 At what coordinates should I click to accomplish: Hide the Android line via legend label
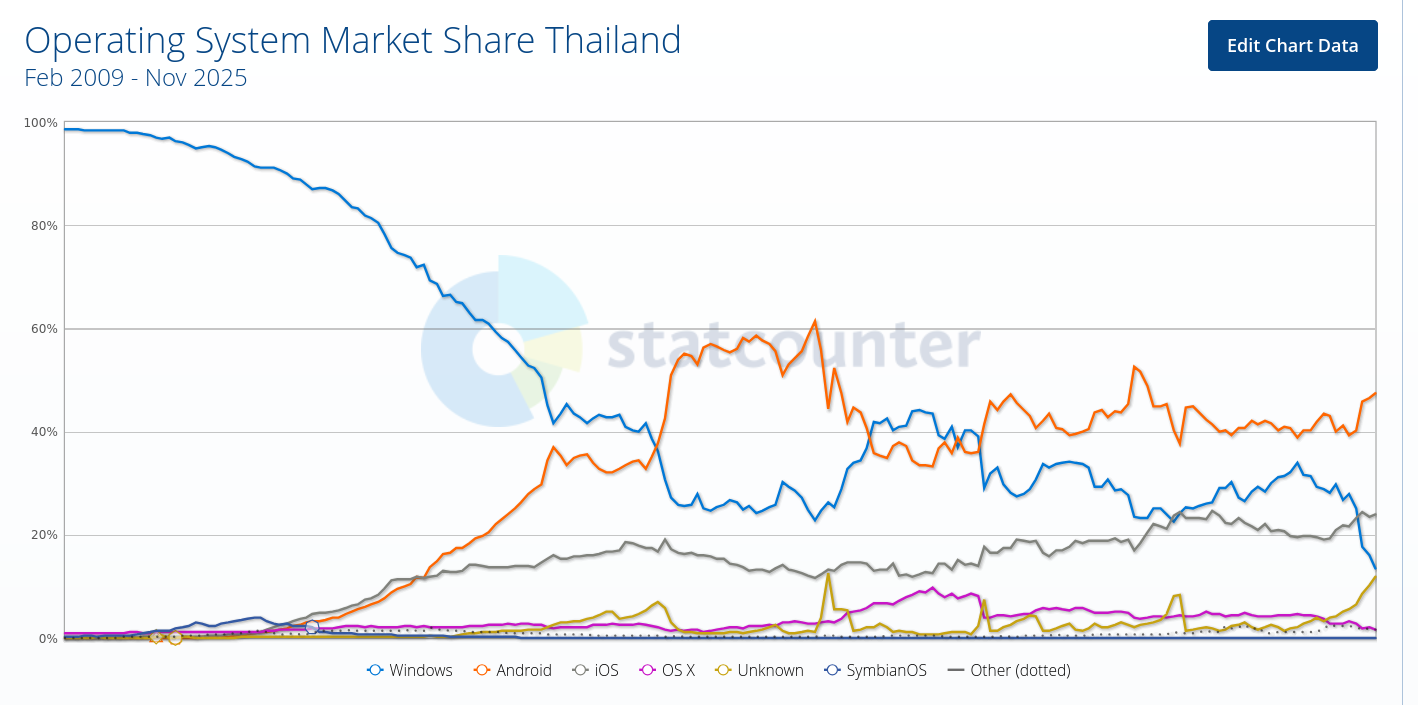[x=524, y=670]
